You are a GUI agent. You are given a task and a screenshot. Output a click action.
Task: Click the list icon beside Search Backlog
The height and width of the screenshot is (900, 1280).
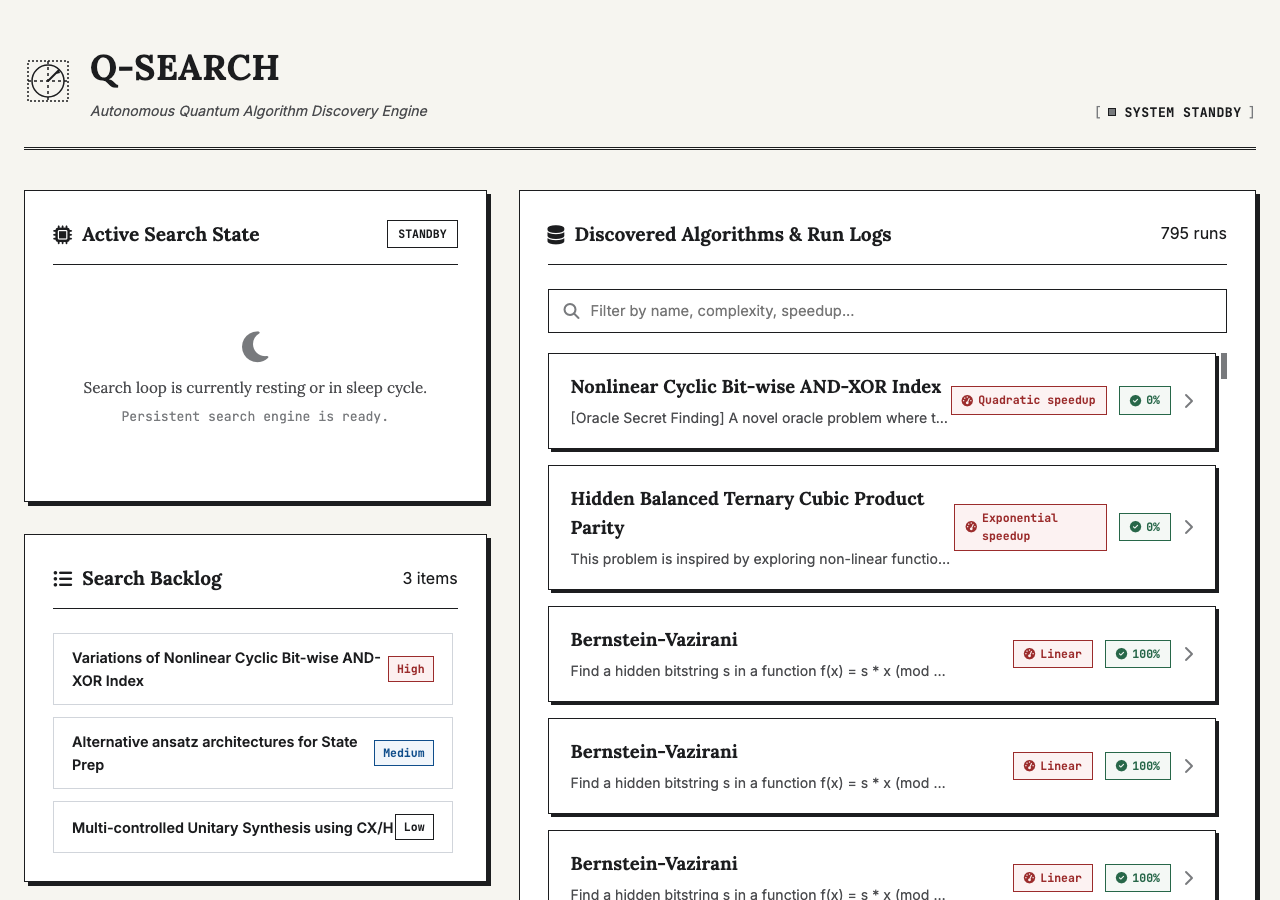(62, 579)
